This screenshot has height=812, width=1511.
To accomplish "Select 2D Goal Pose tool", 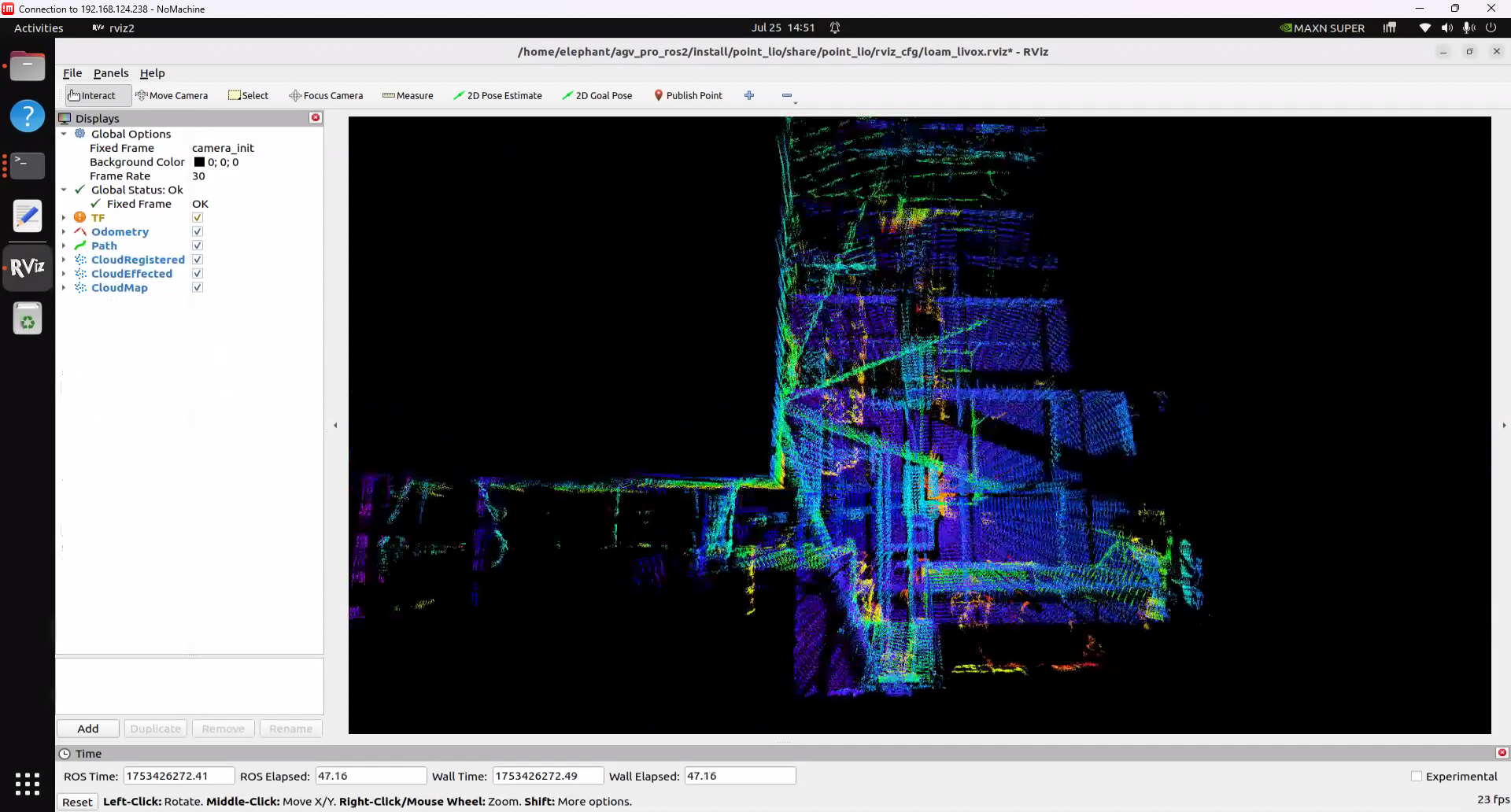I will (597, 95).
